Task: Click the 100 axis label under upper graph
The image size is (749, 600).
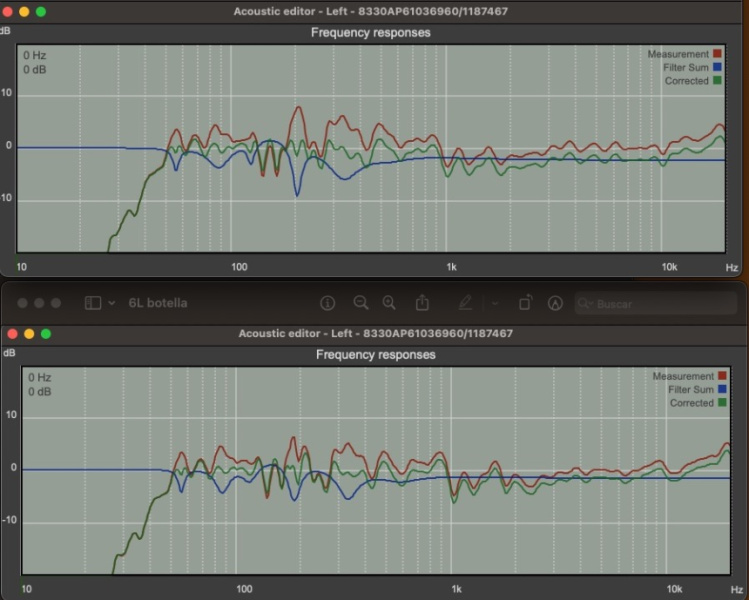Action: pos(239,267)
